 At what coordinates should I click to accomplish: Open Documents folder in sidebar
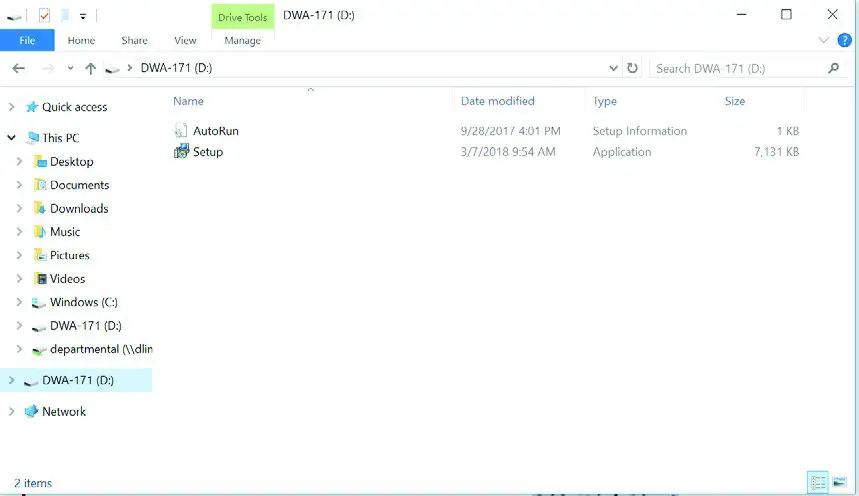point(79,185)
